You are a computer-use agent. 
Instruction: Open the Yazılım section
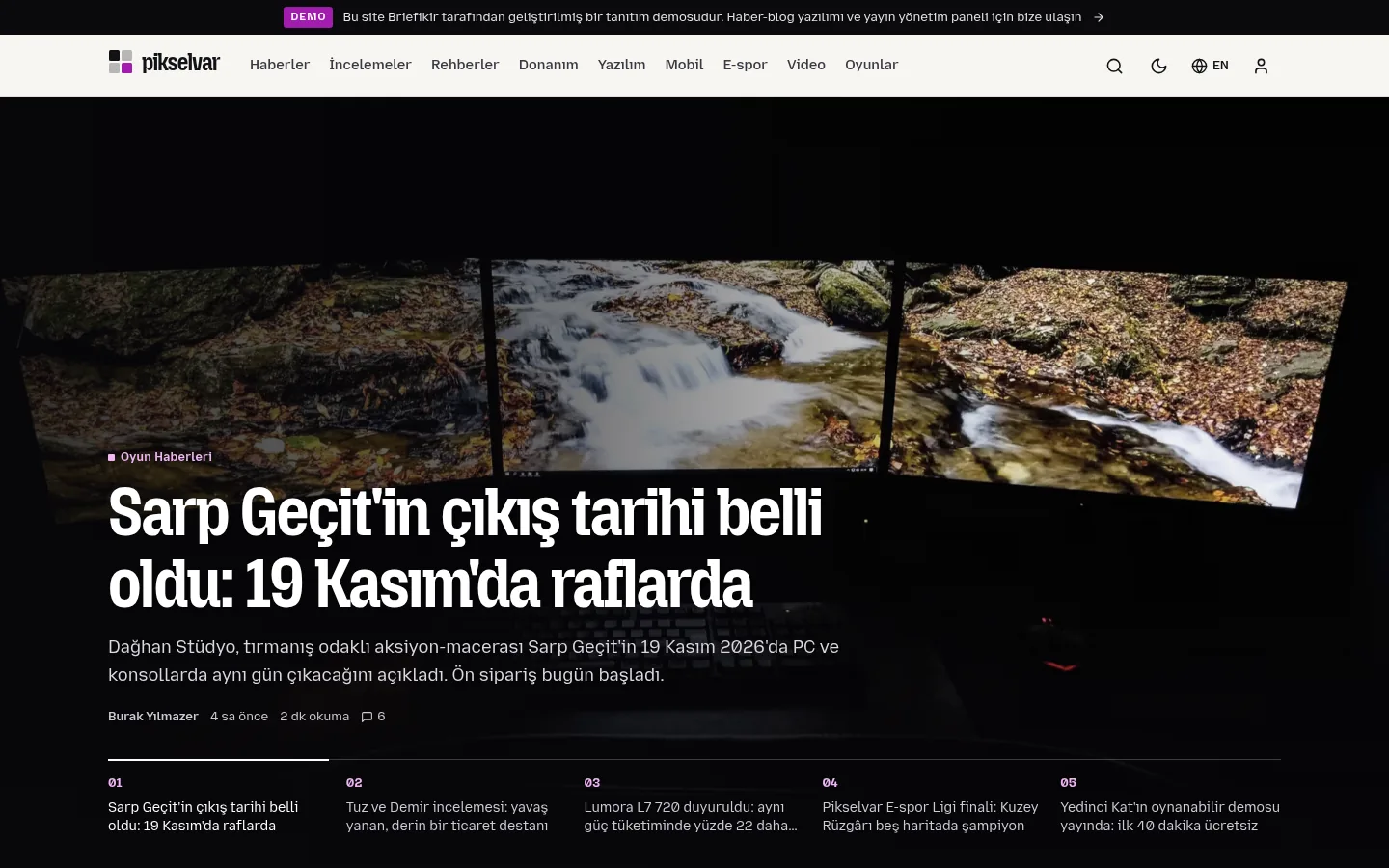click(x=621, y=65)
